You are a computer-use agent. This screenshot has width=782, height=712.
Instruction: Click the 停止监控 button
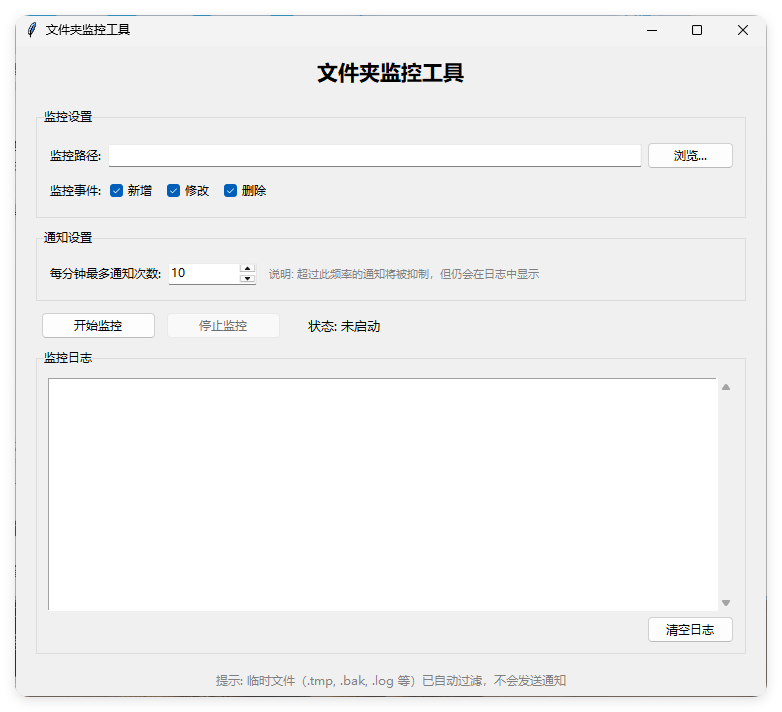pos(223,326)
